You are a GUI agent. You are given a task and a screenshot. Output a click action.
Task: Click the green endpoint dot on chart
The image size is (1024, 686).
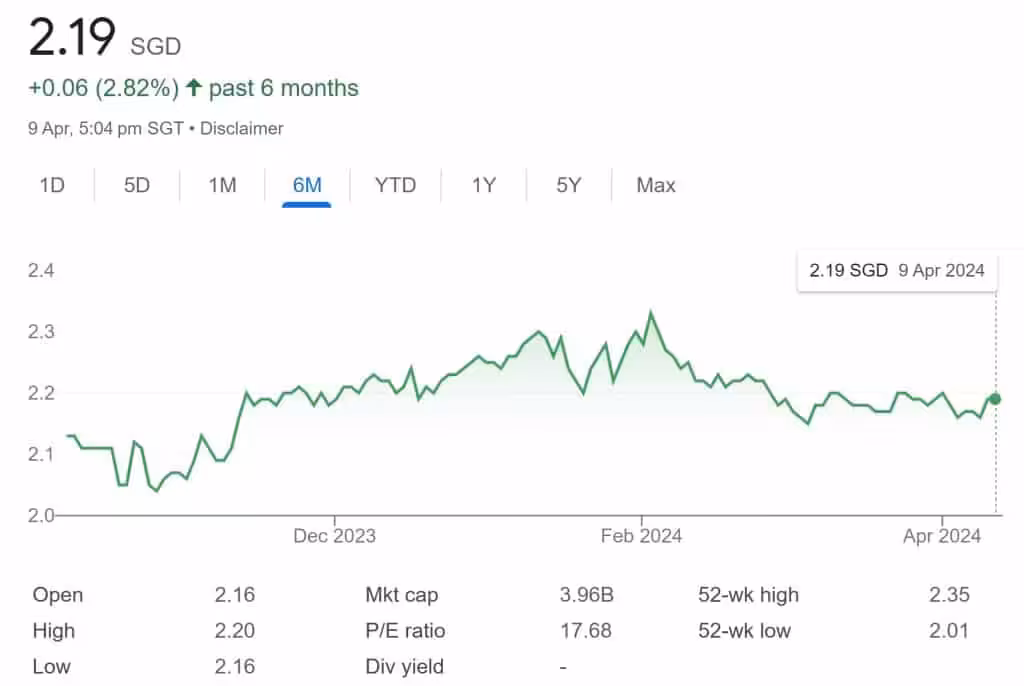click(x=995, y=399)
